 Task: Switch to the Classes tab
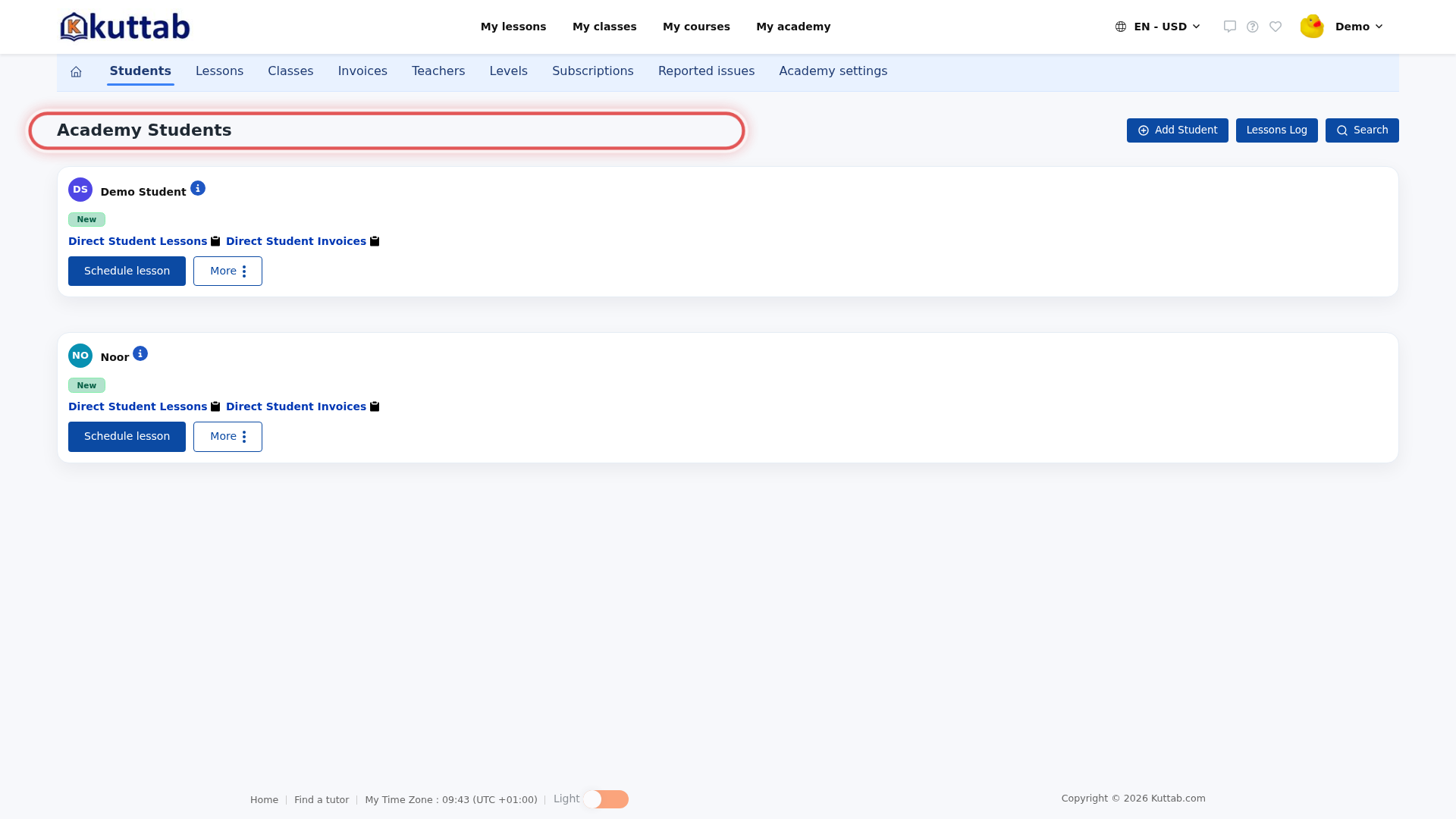290,71
